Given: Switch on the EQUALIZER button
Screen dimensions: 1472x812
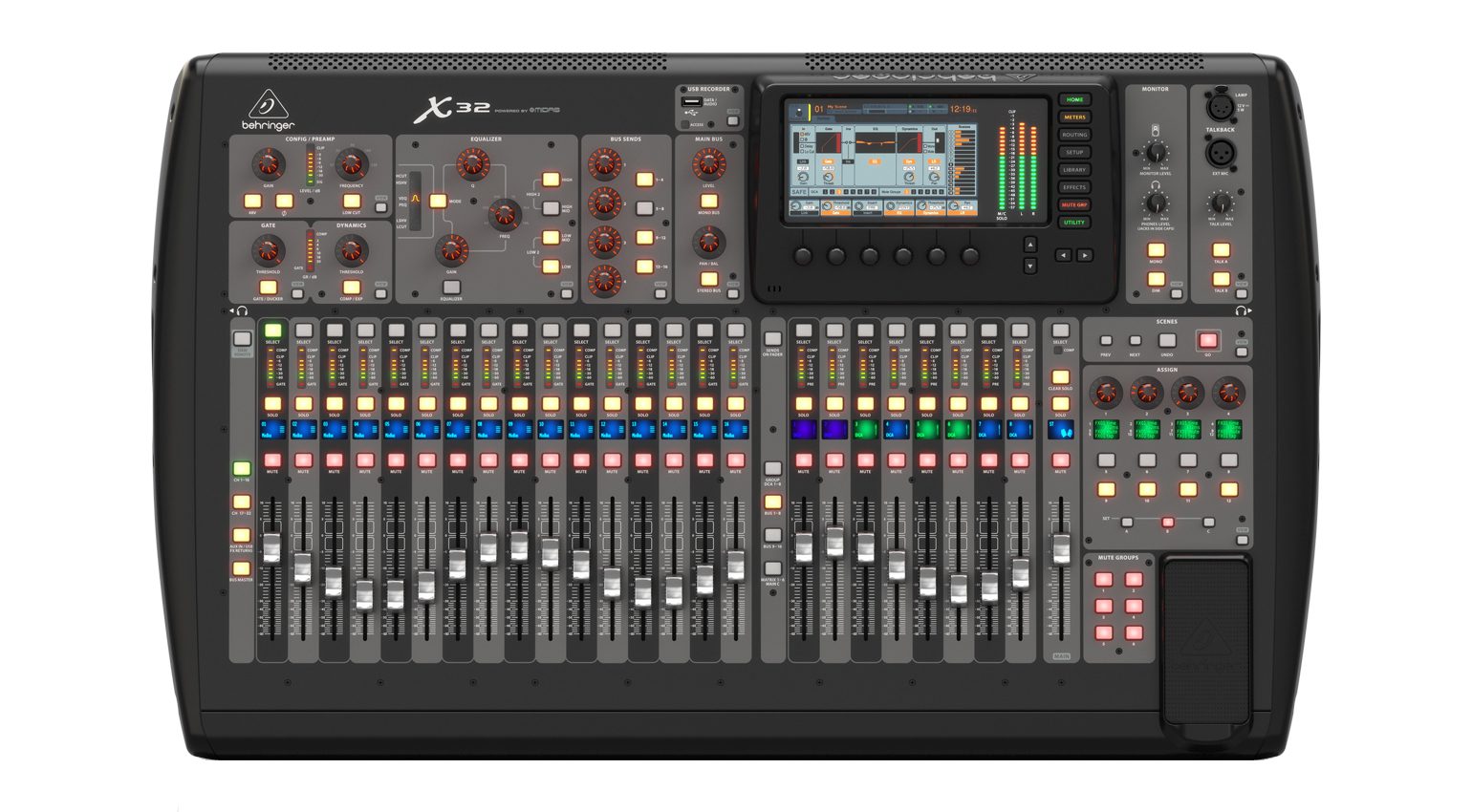Looking at the screenshot, I should 452,287.
